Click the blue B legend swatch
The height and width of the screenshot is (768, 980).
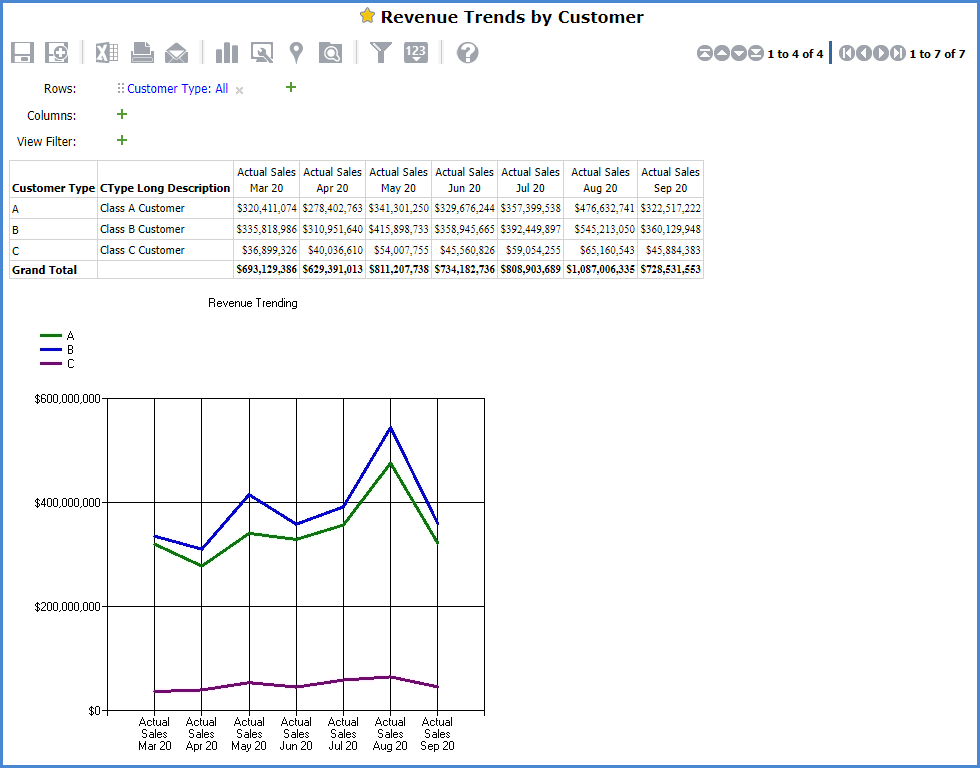point(51,350)
